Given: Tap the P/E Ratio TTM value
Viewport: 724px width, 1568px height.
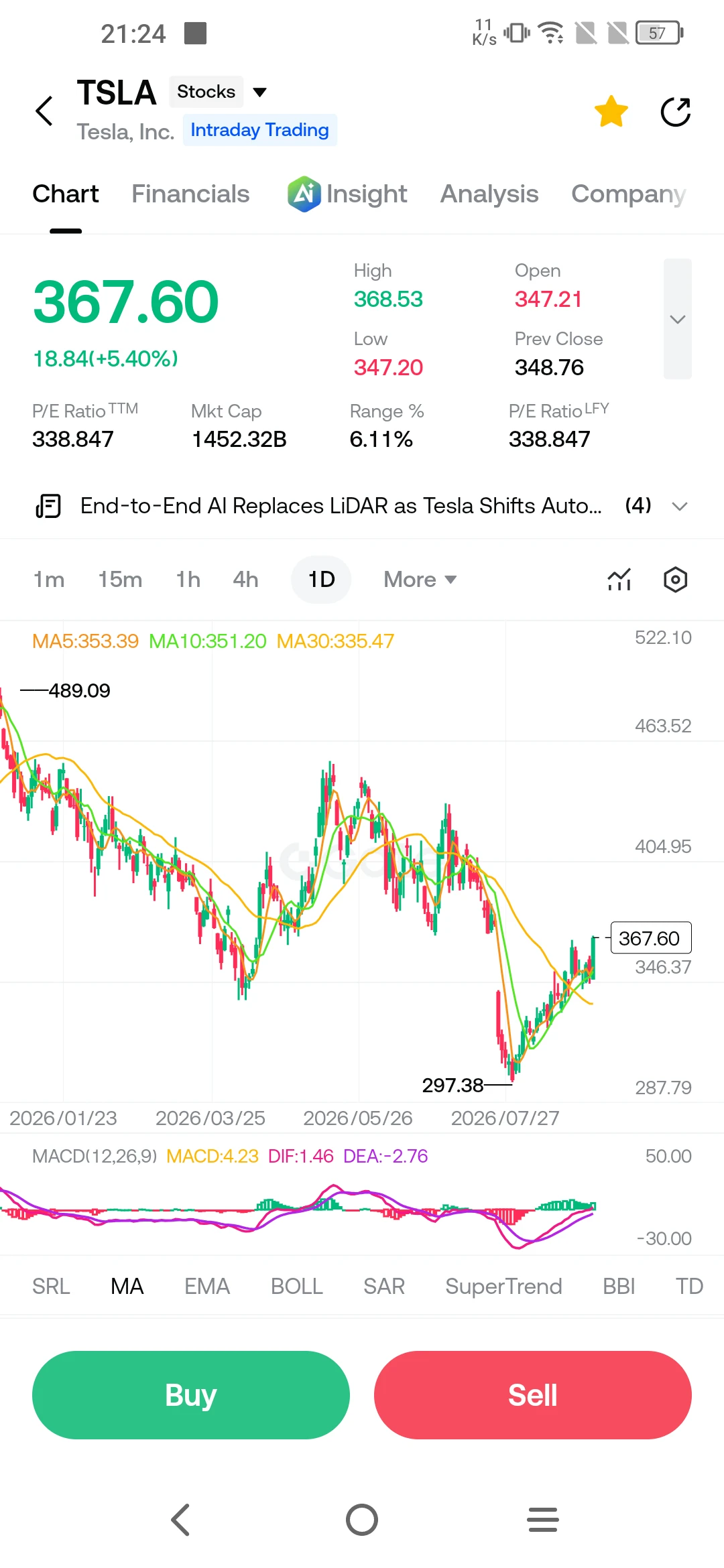Looking at the screenshot, I should [73, 440].
